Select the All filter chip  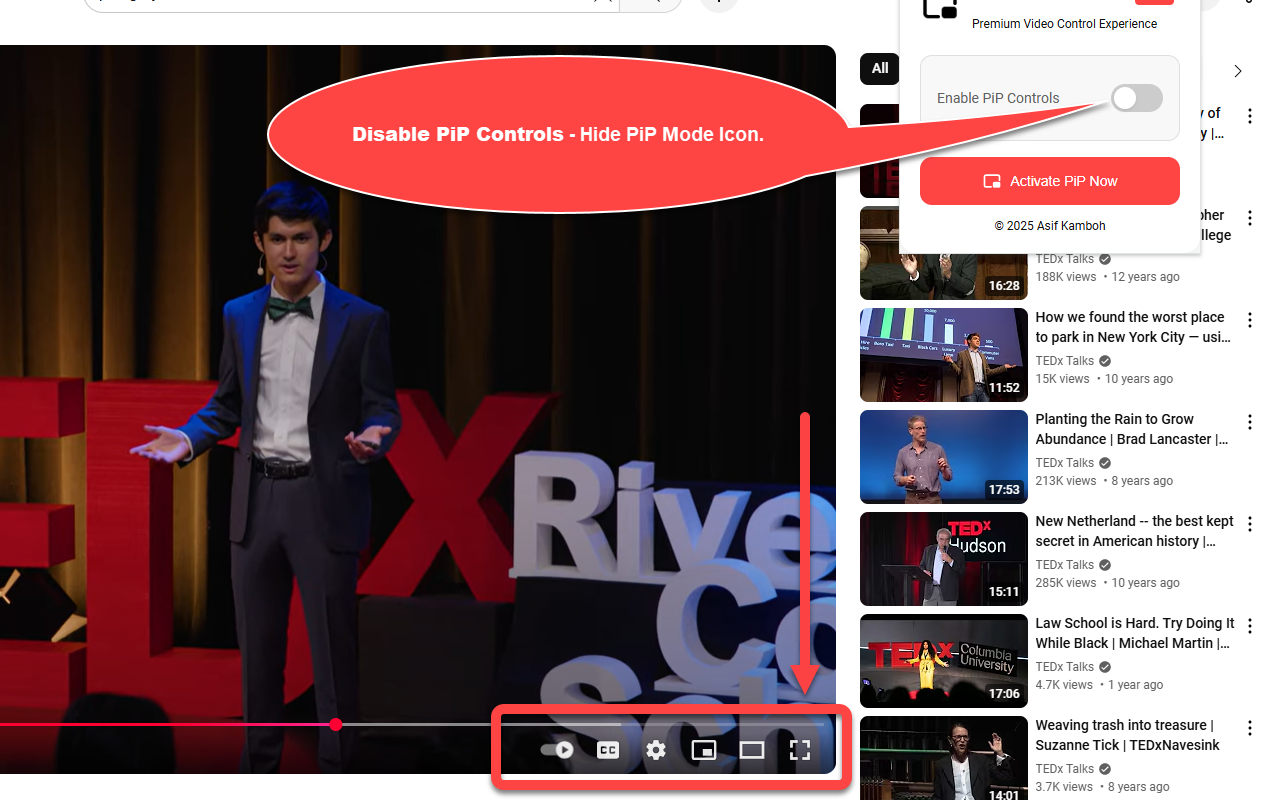coord(879,68)
